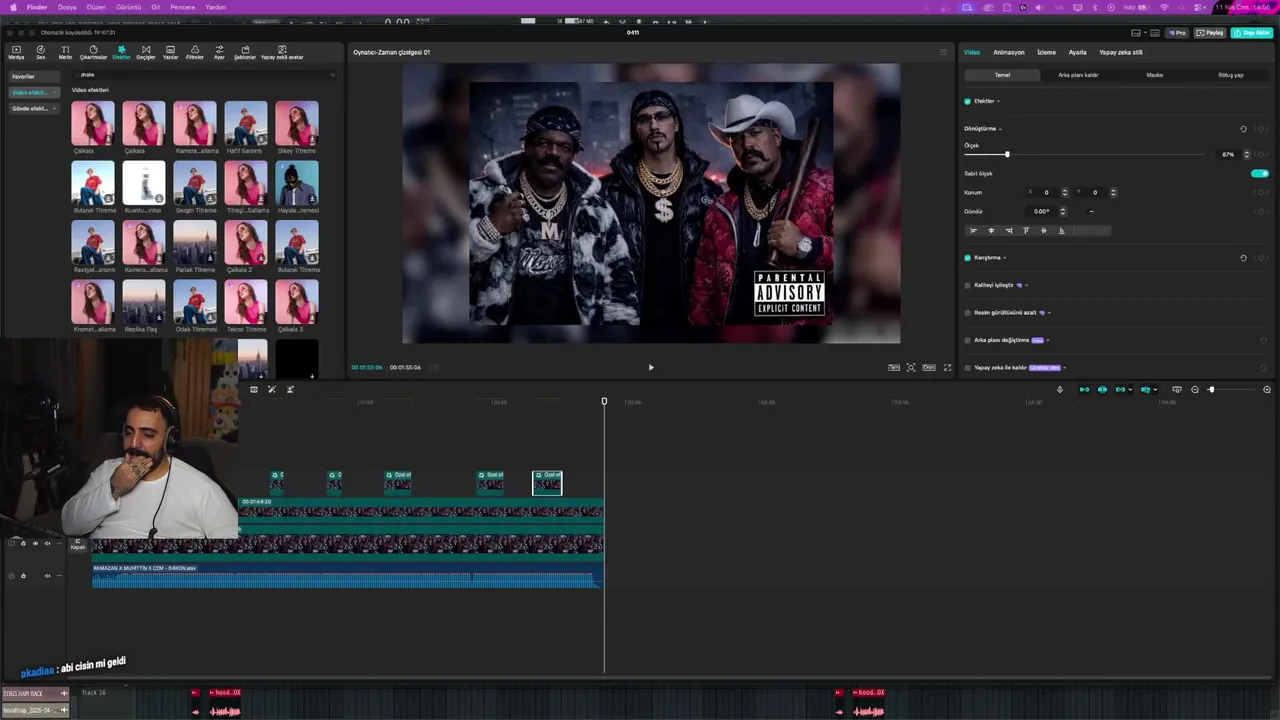Click the effects search field
1280x720 pixels.
[203, 75]
